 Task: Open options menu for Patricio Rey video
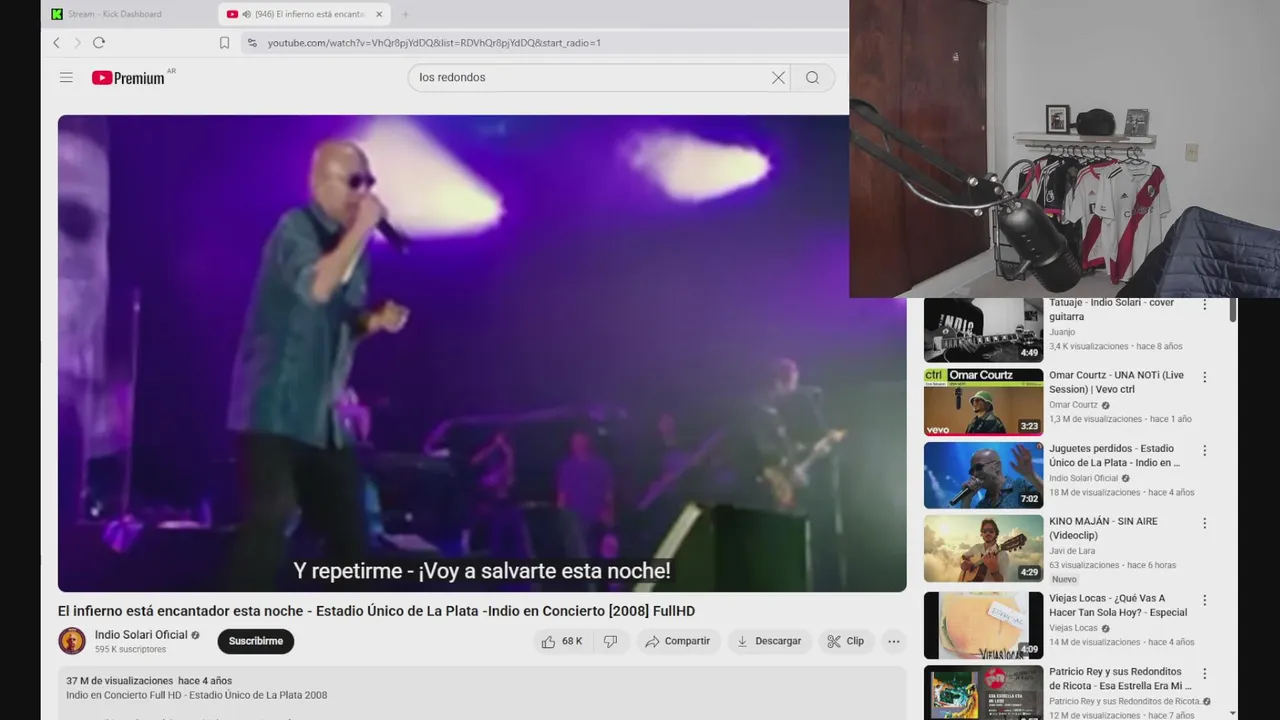pos(1204,673)
